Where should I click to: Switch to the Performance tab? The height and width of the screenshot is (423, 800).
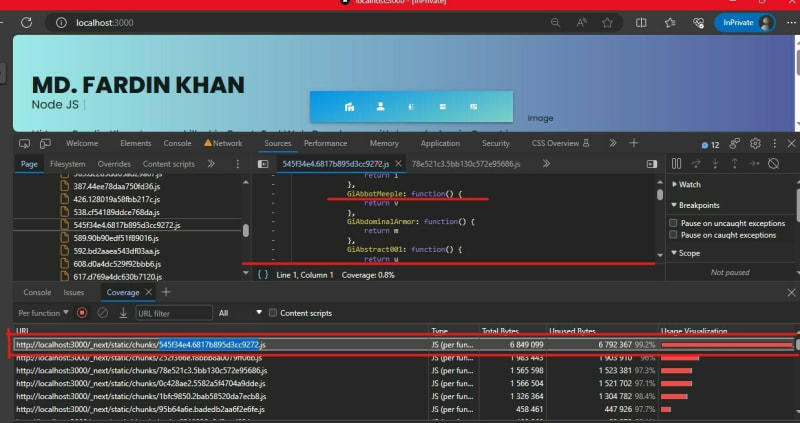pos(326,143)
